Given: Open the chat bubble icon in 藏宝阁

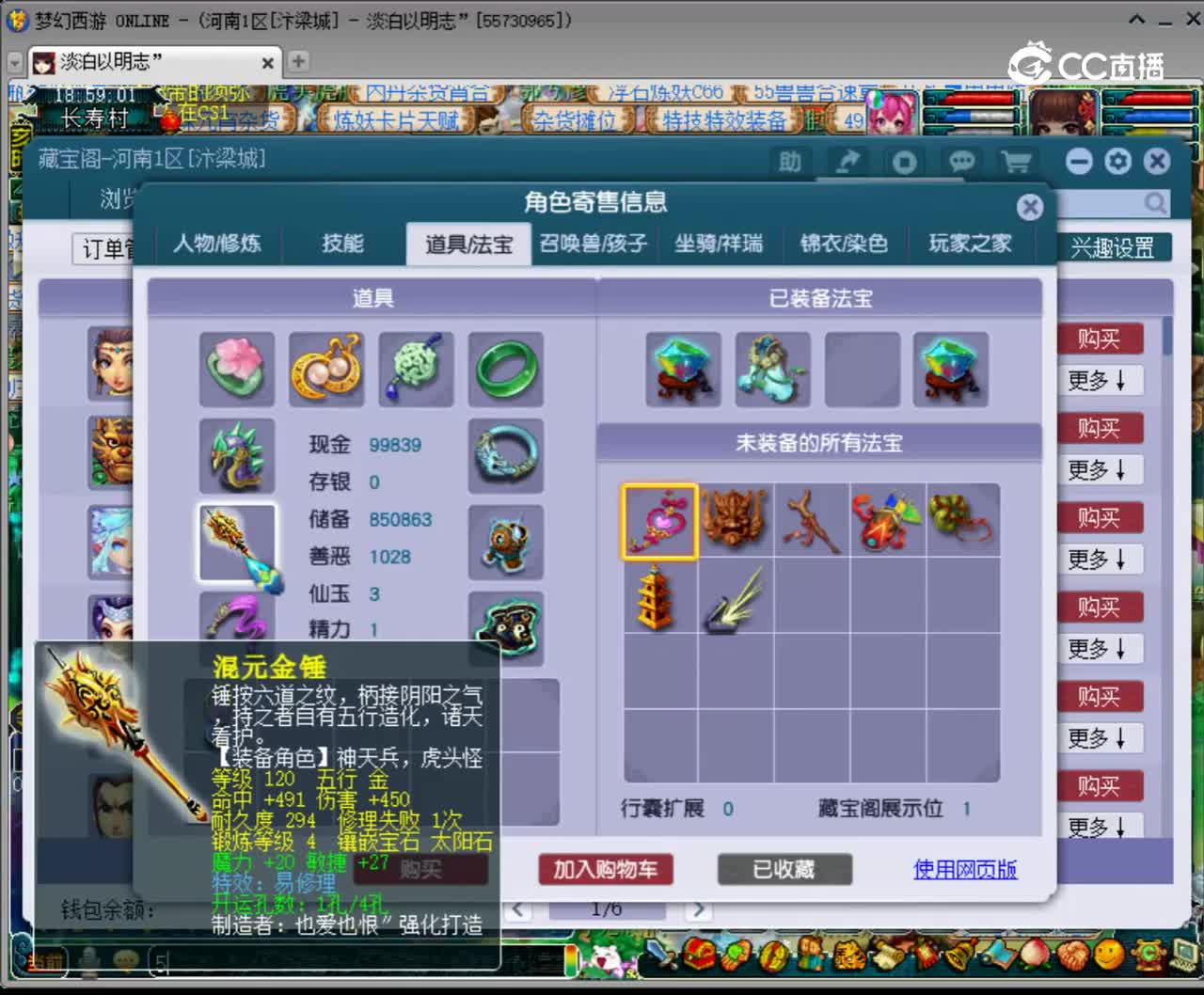Looking at the screenshot, I should point(961,162).
